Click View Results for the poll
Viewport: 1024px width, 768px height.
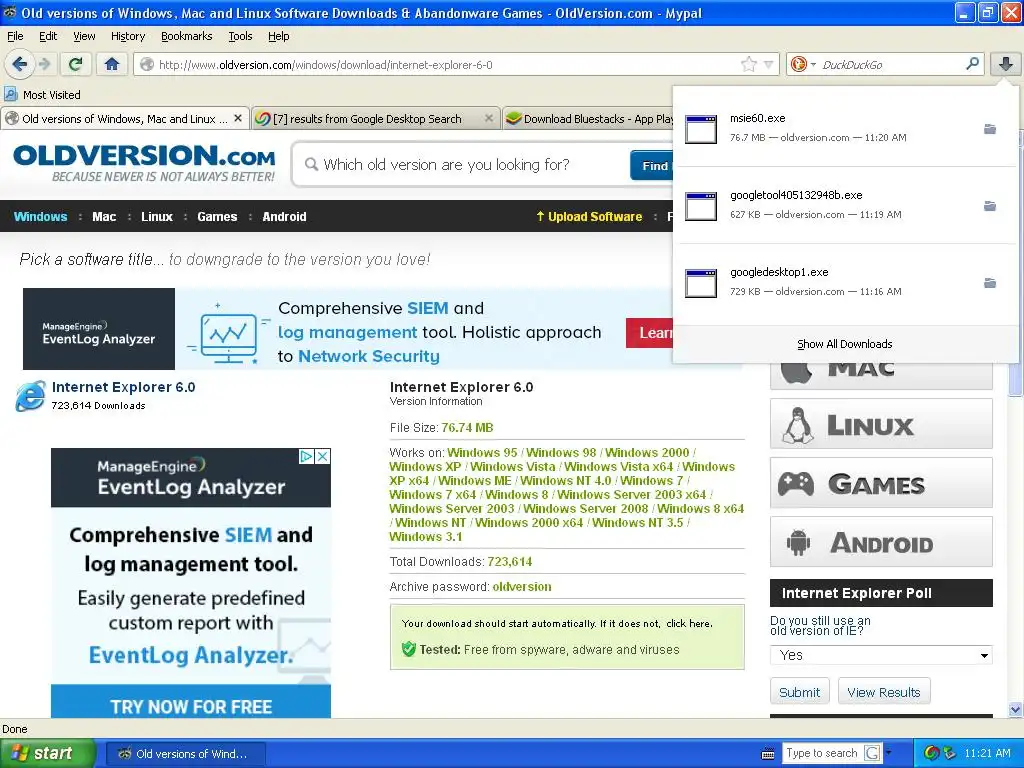coord(884,692)
